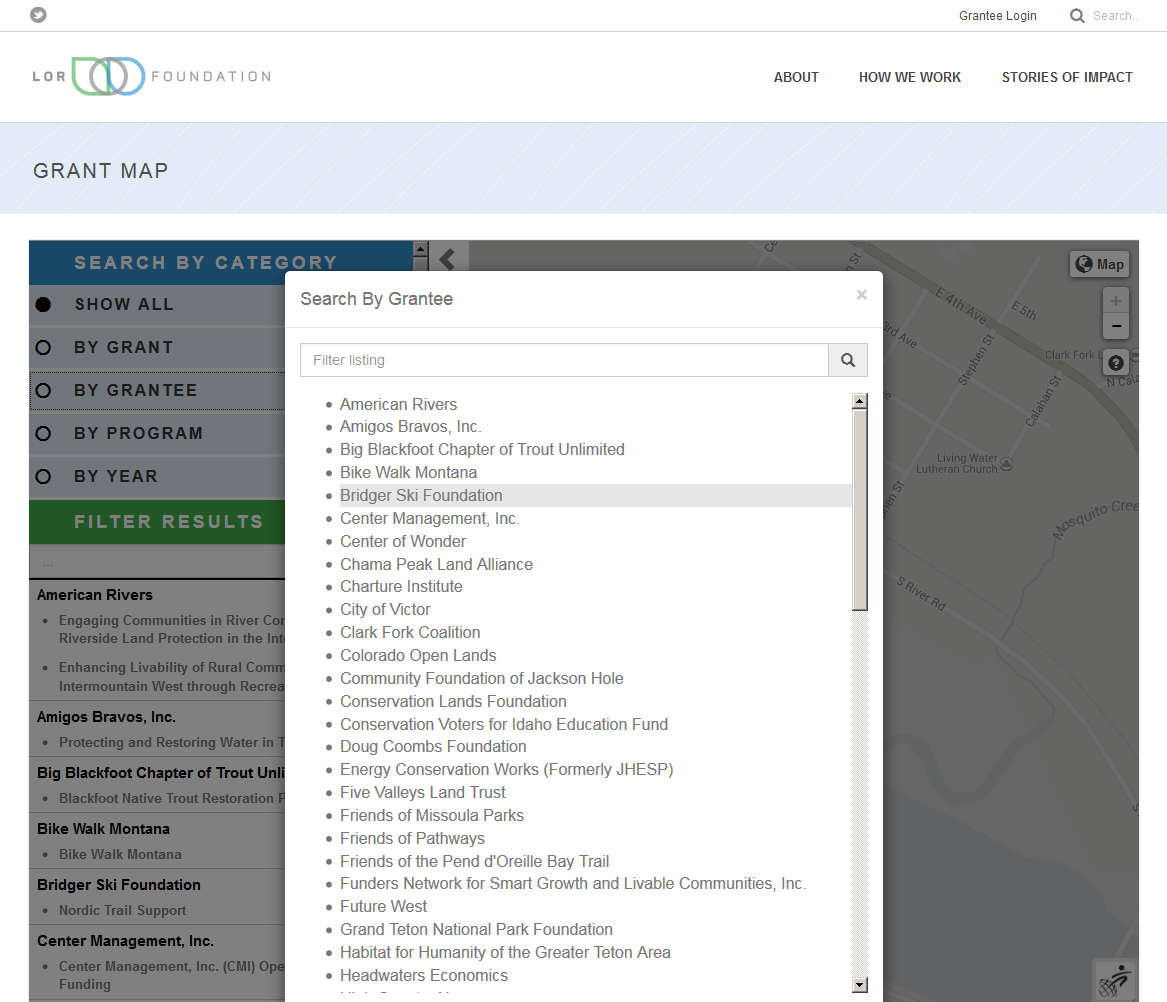Zoom in the map with plus
Screen dimensions: 1167x1002
tap(1116, 301)
